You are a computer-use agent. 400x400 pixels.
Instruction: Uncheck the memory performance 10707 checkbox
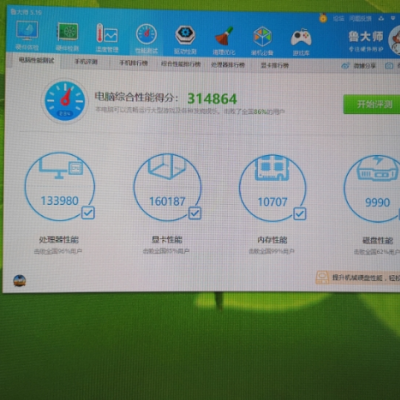tap(300, 214)
